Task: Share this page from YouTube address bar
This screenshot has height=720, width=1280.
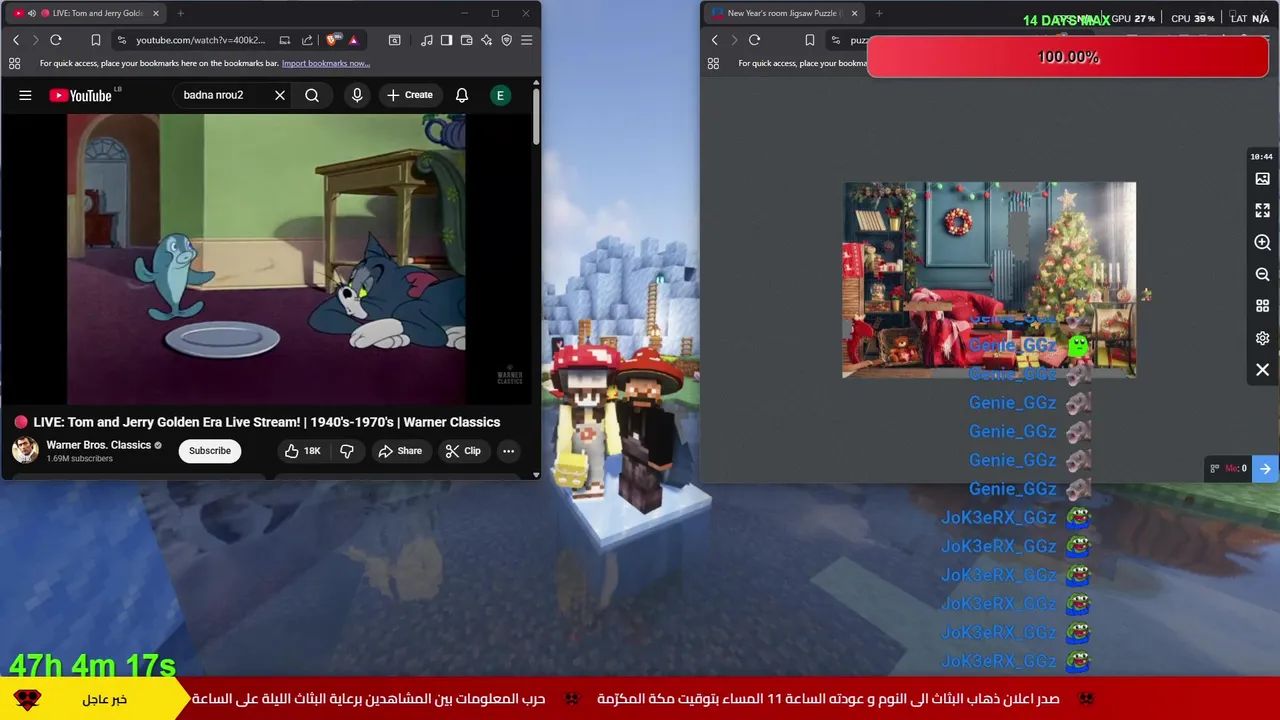Action: (307, 40)
